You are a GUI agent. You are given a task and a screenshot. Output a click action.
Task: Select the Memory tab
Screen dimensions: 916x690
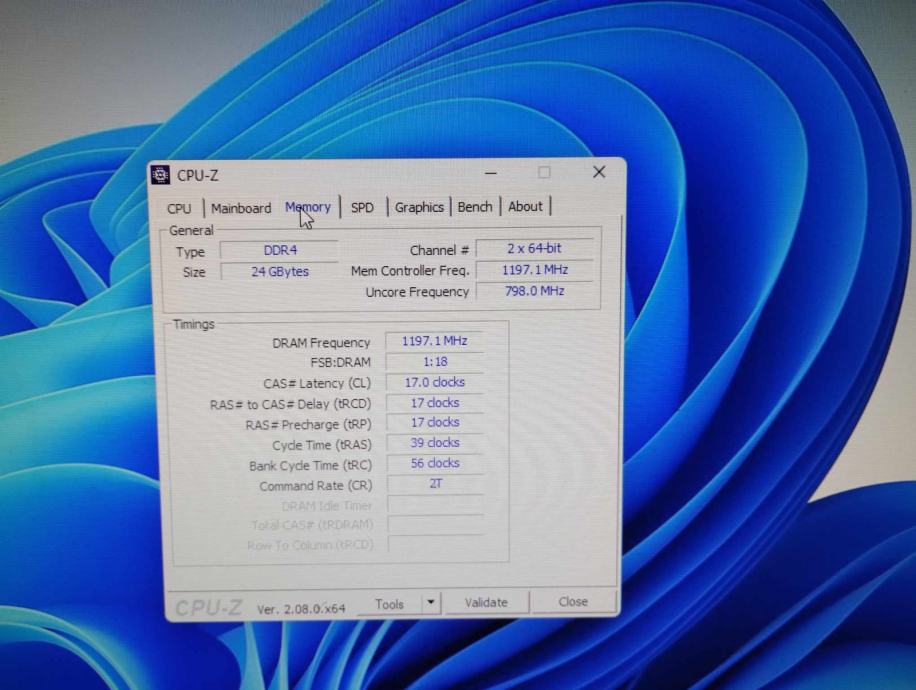[x=308, y=207]
